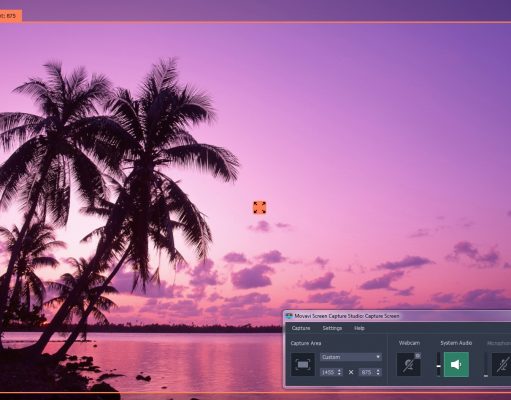Image resolution: width=511 pixels, height=400 pixels.
Task: Toggle the System Audio speaker button
Action: pyautogui.click(x=456, y=364)
